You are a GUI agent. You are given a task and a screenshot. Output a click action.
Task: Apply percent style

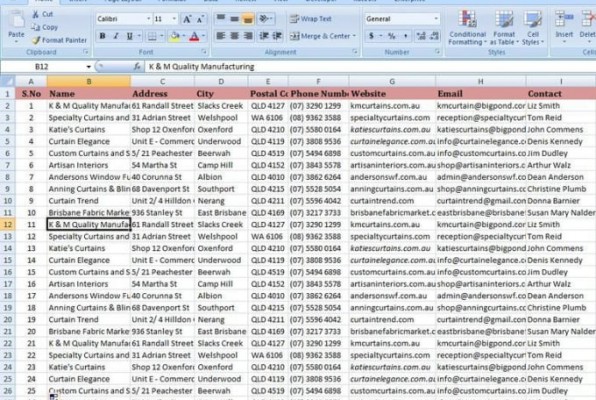coord(392,36)
